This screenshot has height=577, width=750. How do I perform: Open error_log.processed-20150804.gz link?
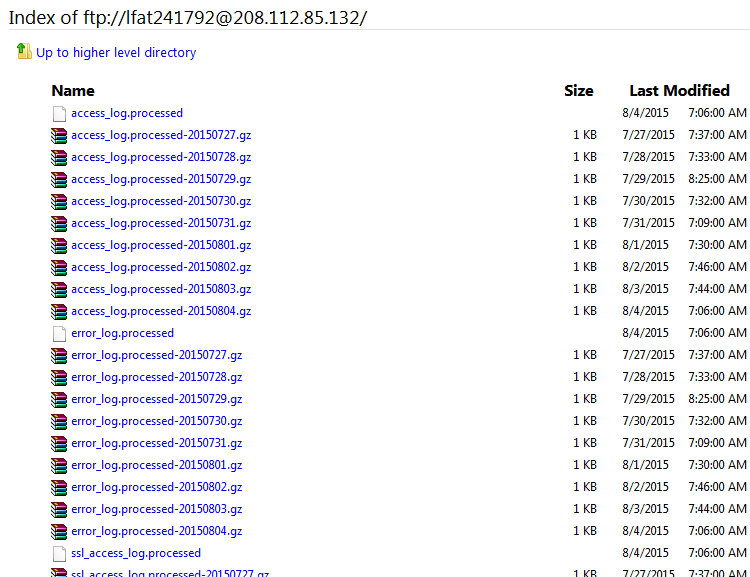click(x=157, y=532)
